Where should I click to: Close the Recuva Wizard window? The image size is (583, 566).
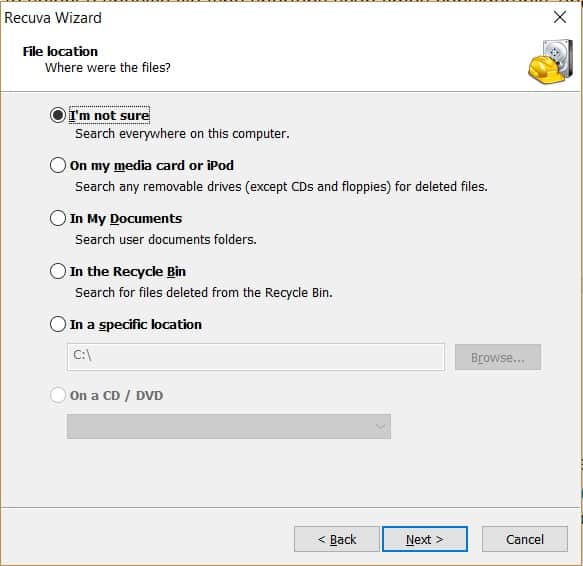[560, 17]
